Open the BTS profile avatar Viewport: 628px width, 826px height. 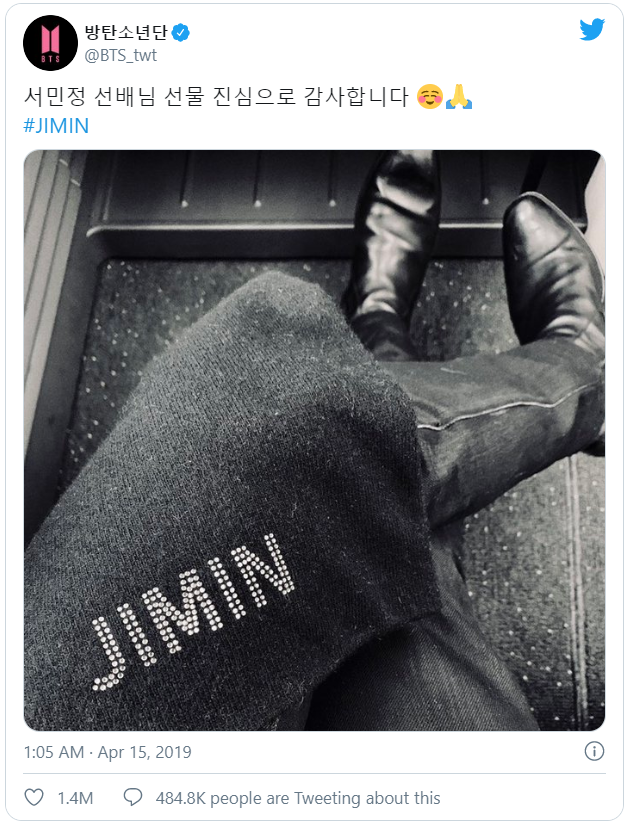click(x=50, y=43)
